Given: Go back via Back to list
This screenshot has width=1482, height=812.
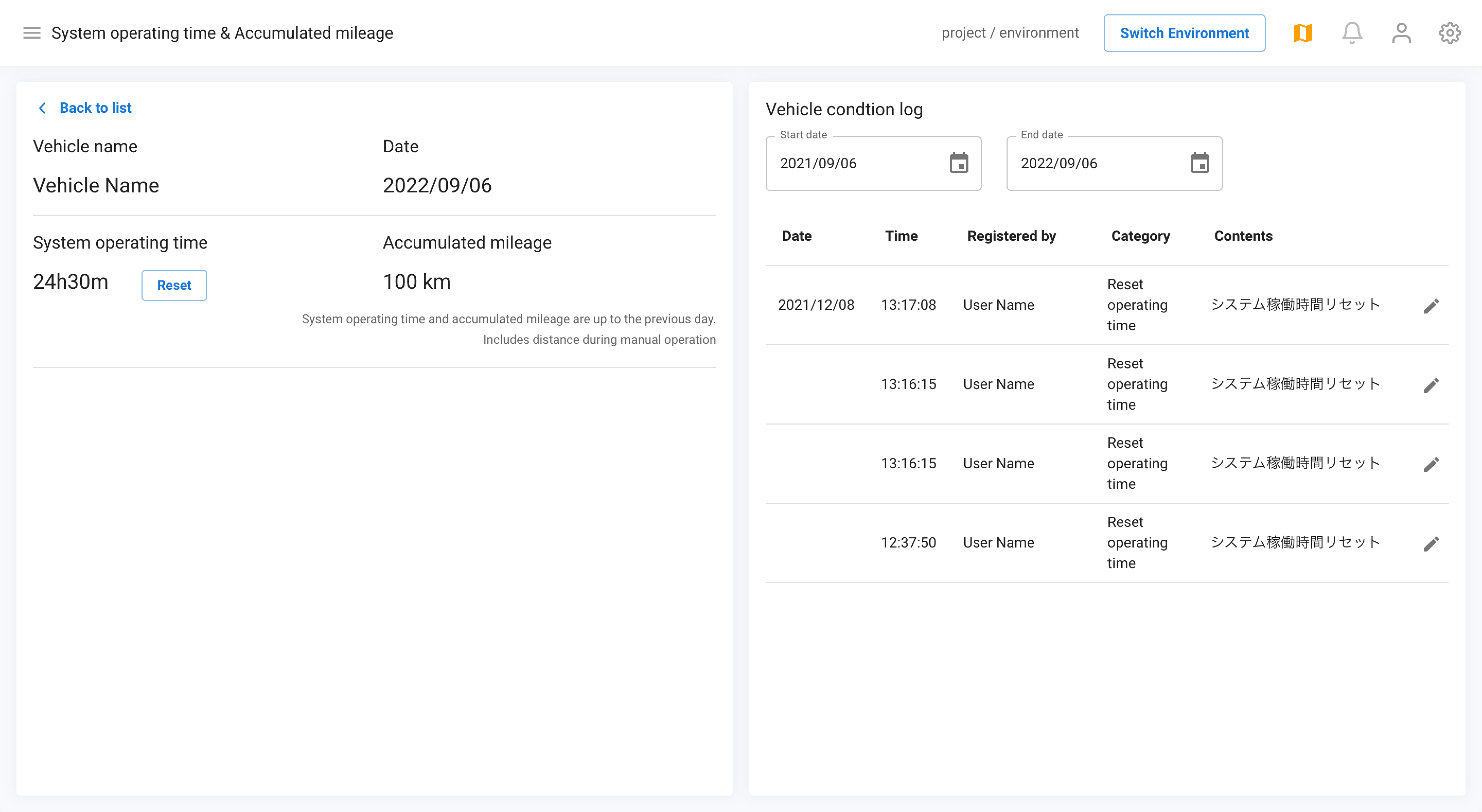Looking at the screenshot, I should 95,108.
